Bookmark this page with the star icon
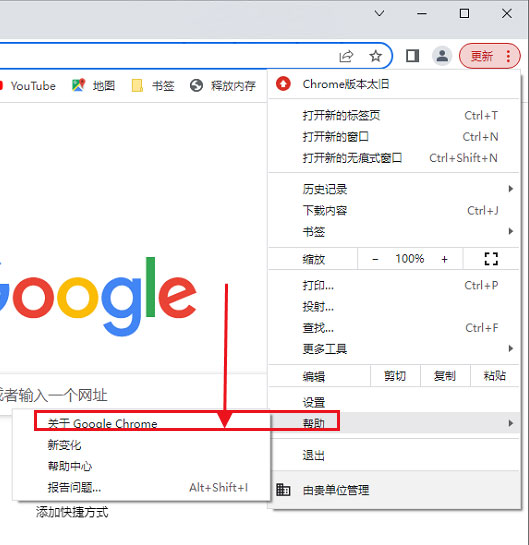This screenshot has height=545, width=529. 375,56
